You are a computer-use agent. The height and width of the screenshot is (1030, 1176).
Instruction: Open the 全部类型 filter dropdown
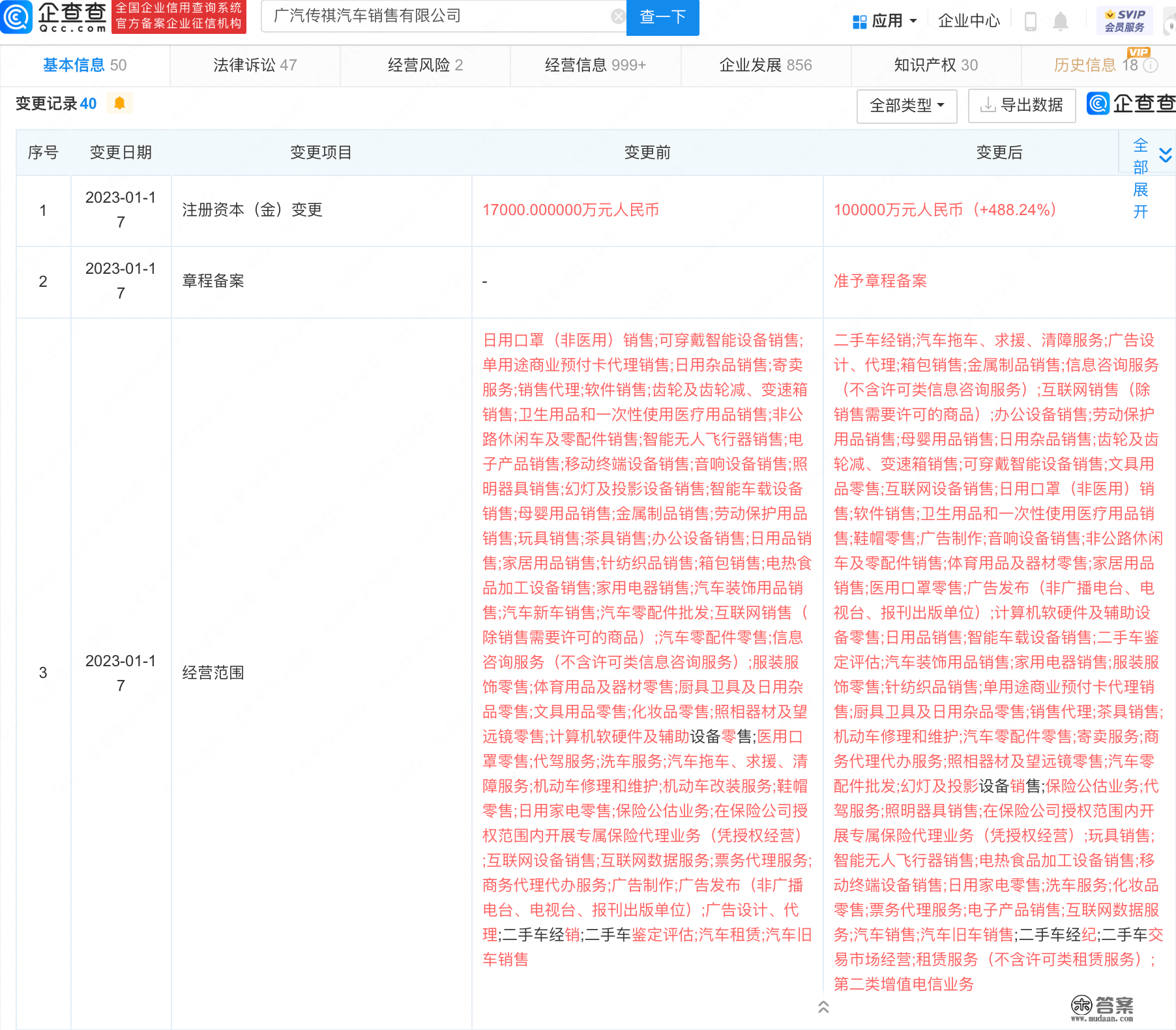tap(907, 106)
